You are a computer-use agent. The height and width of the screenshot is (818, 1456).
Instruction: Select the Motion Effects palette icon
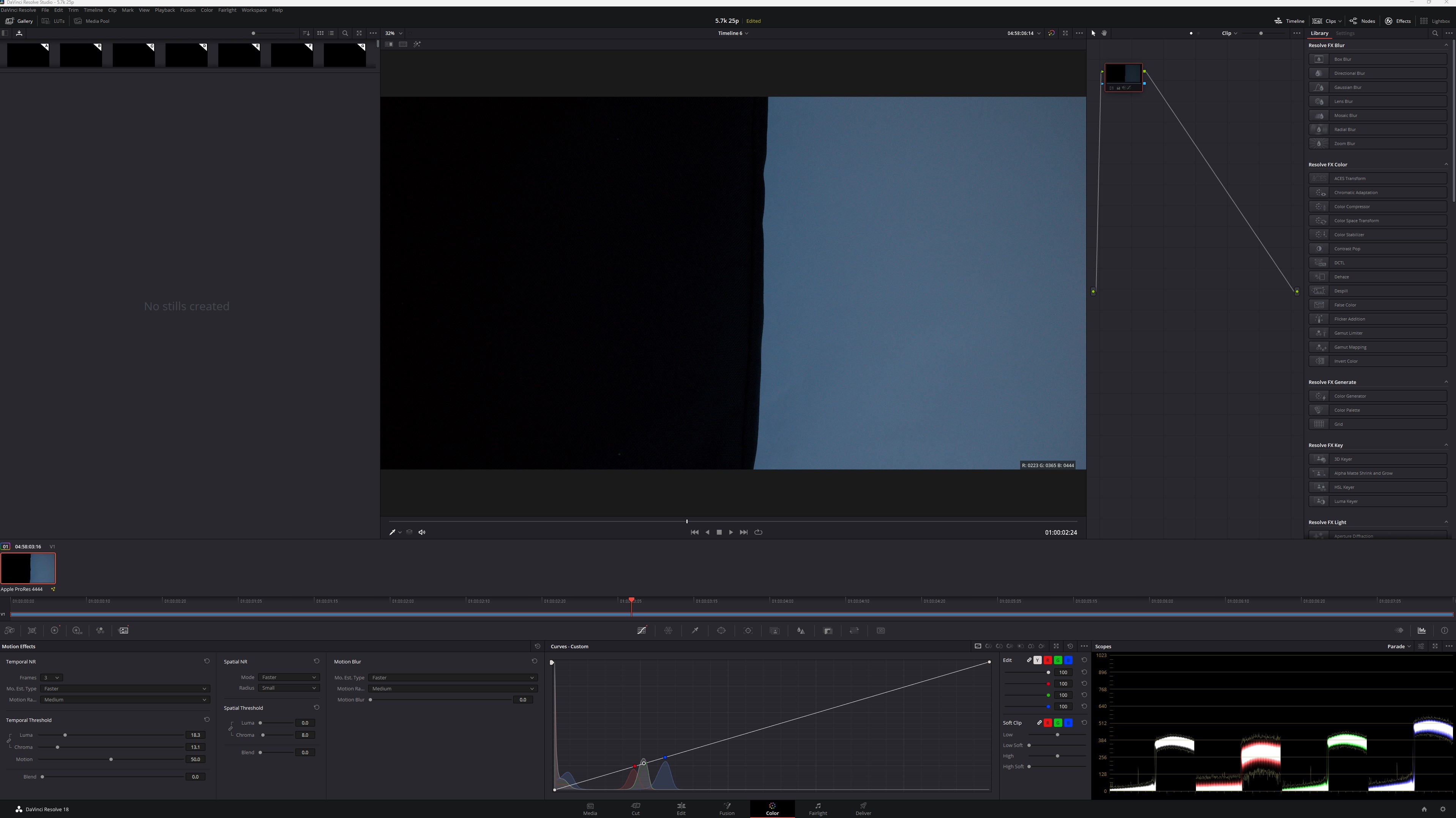click(x=123, y=630)
